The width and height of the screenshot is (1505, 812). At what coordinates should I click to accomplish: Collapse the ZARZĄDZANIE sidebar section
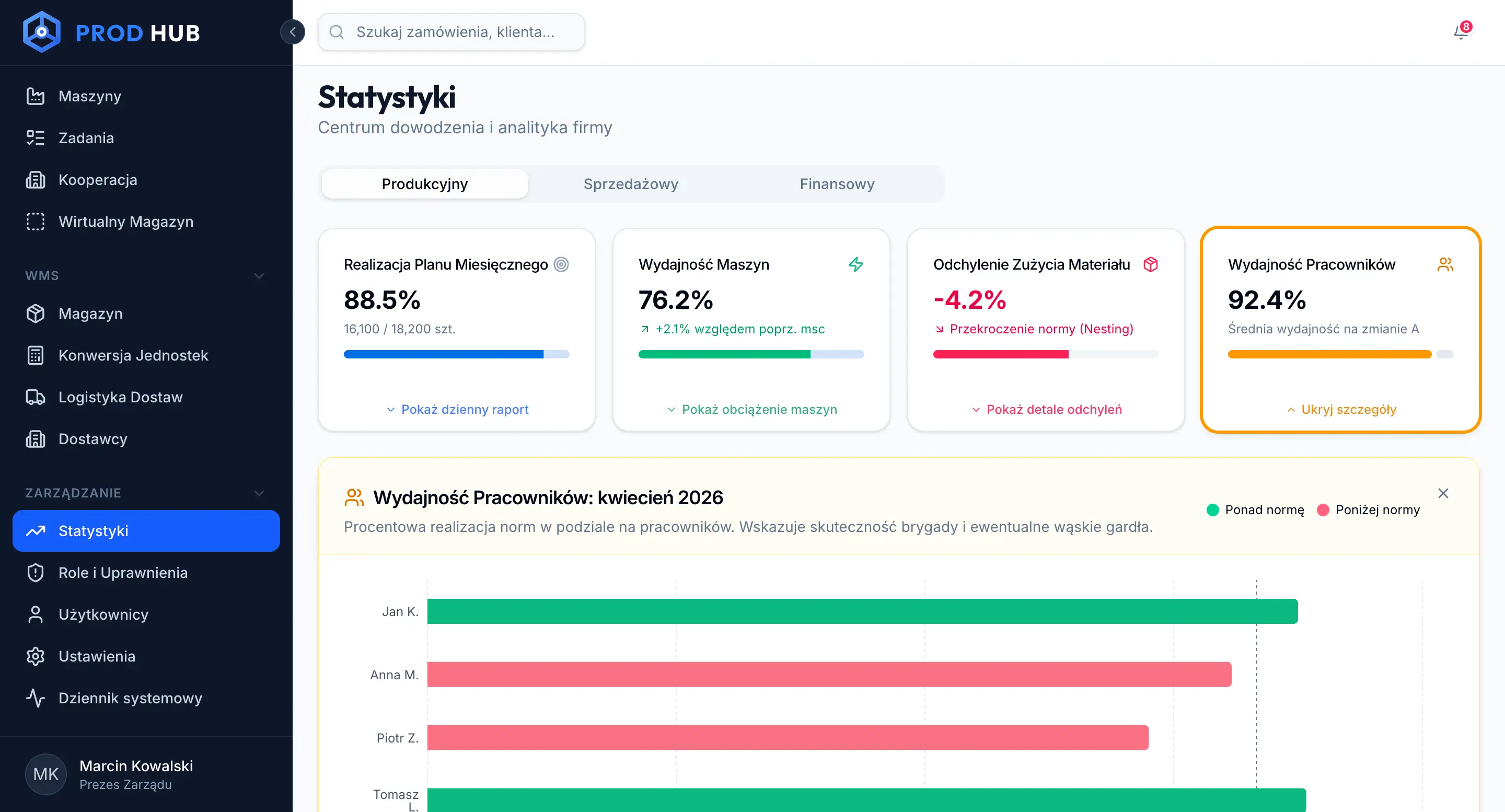pyautogui.click(x=259, y=493)
